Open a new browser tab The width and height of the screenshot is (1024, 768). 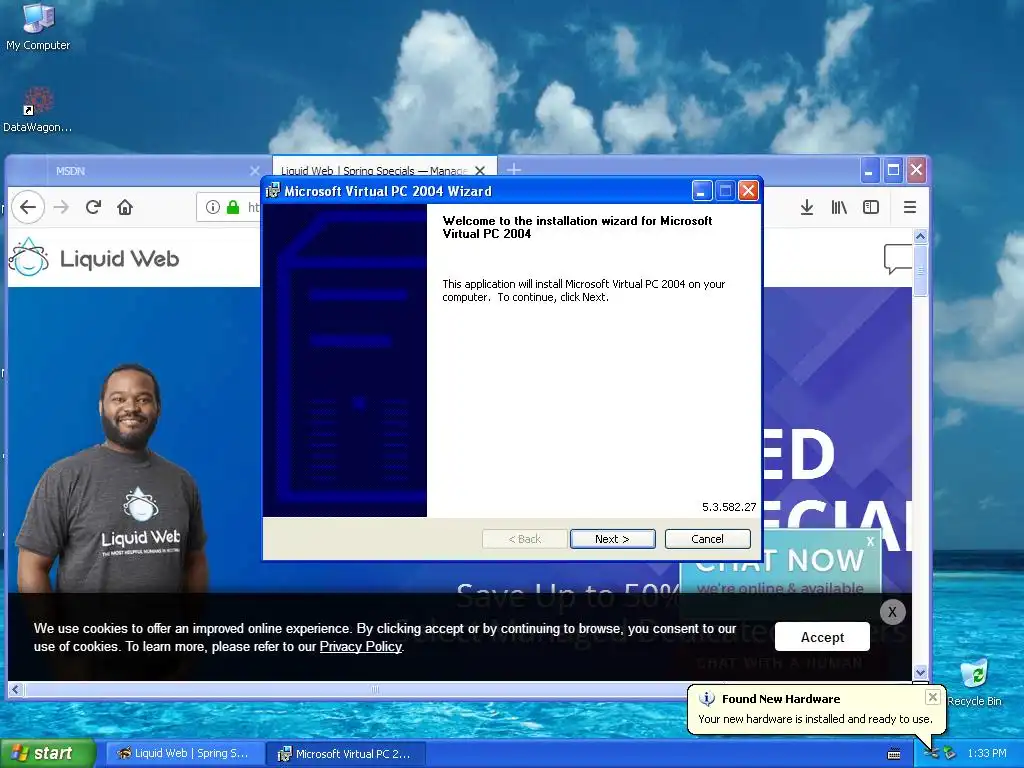514,170
